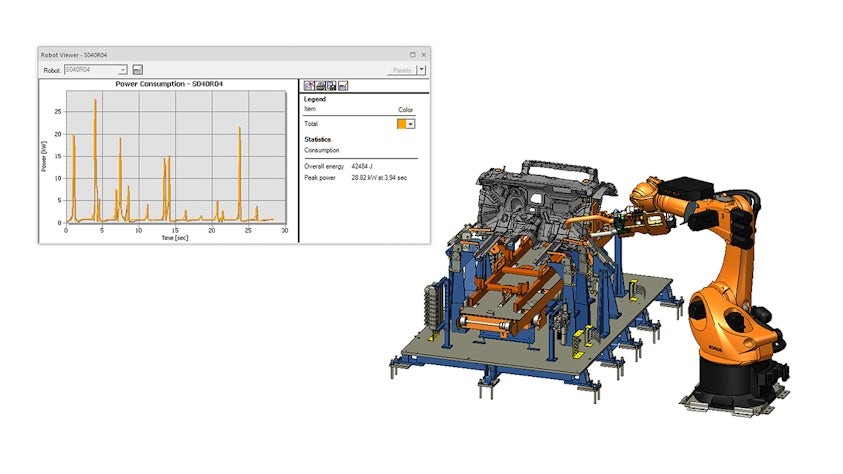Open the Robot selection combo box S040R04
The height and width of the screenshot is (474, 843).
pyautogui.click(x=96, y=70)
